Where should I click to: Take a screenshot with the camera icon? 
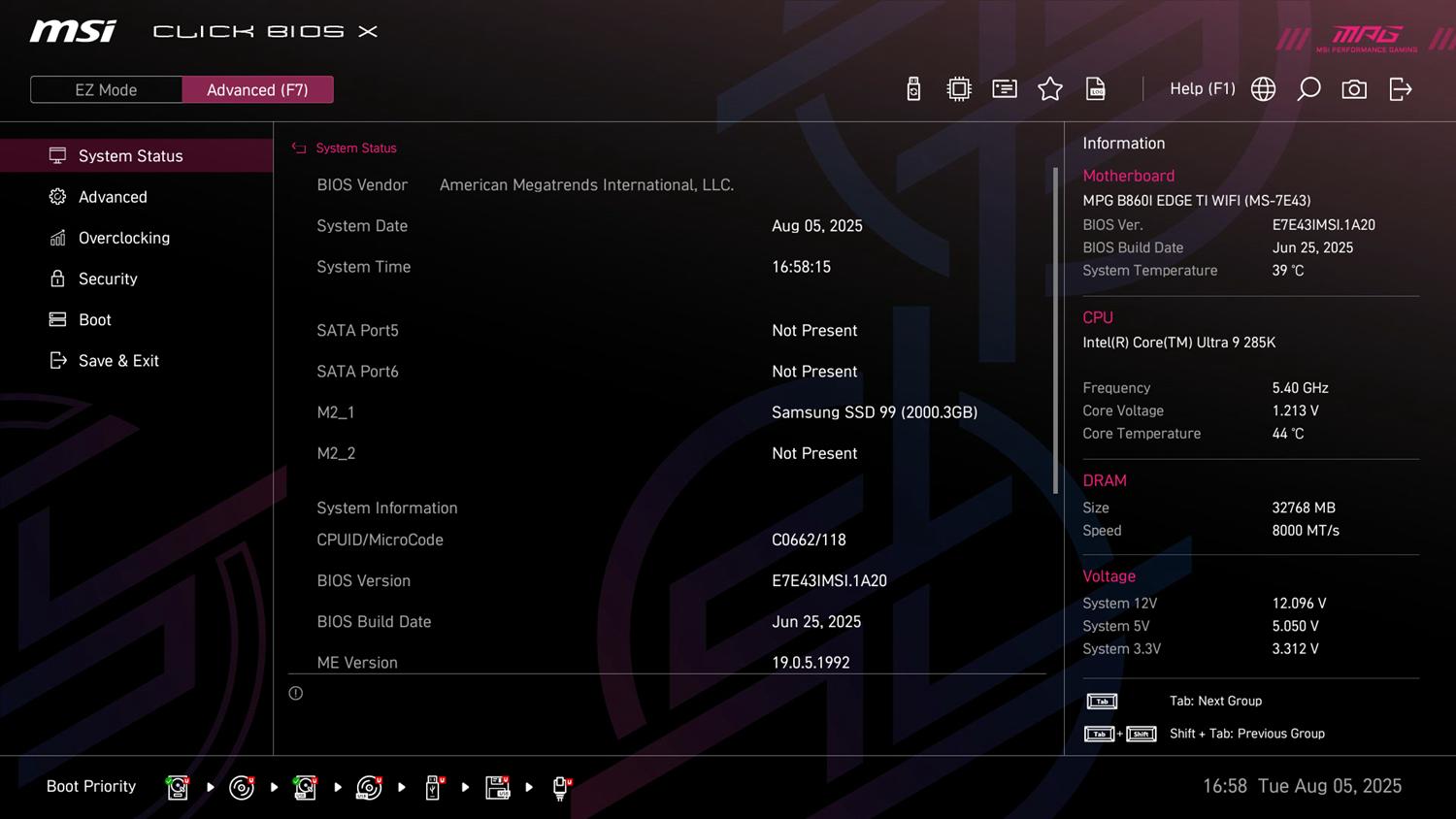click(x=1354, y=89)
